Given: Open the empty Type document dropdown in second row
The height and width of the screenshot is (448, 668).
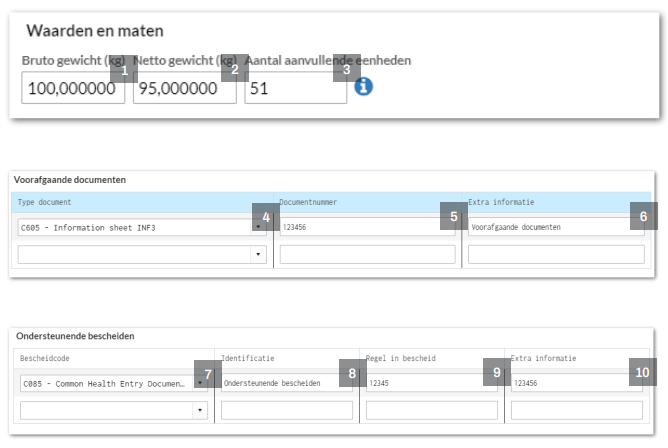Looking at the screenshot, I should click(x=142, y=254).
